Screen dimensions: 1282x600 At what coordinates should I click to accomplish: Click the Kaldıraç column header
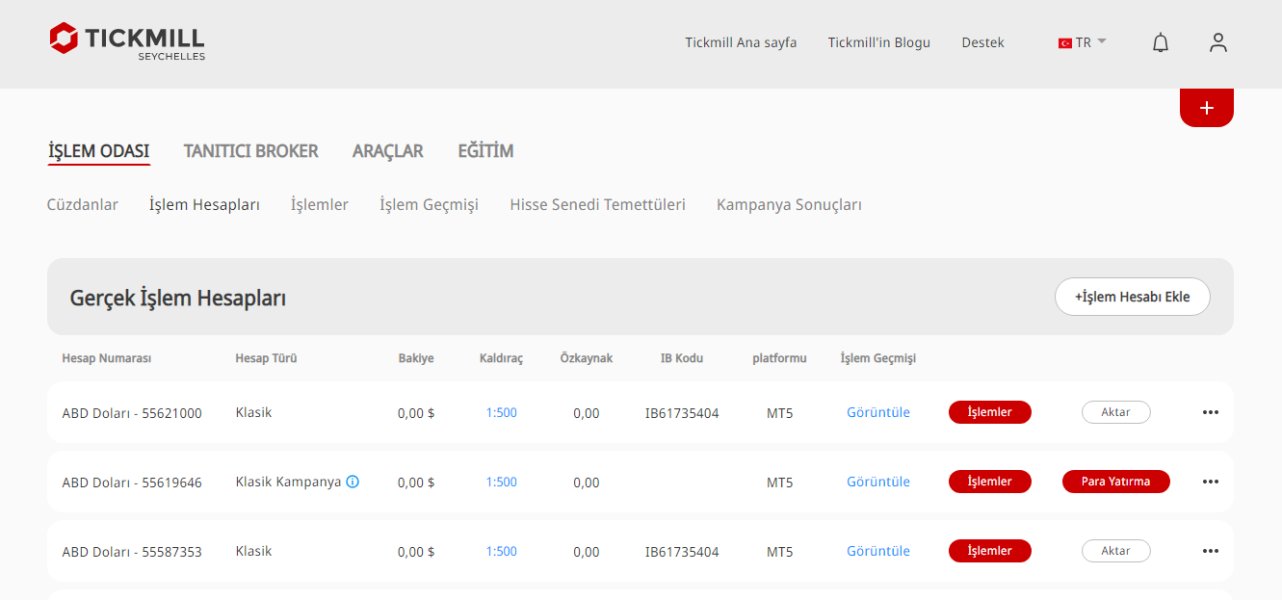pyautogui.click(x=501, y=358)
